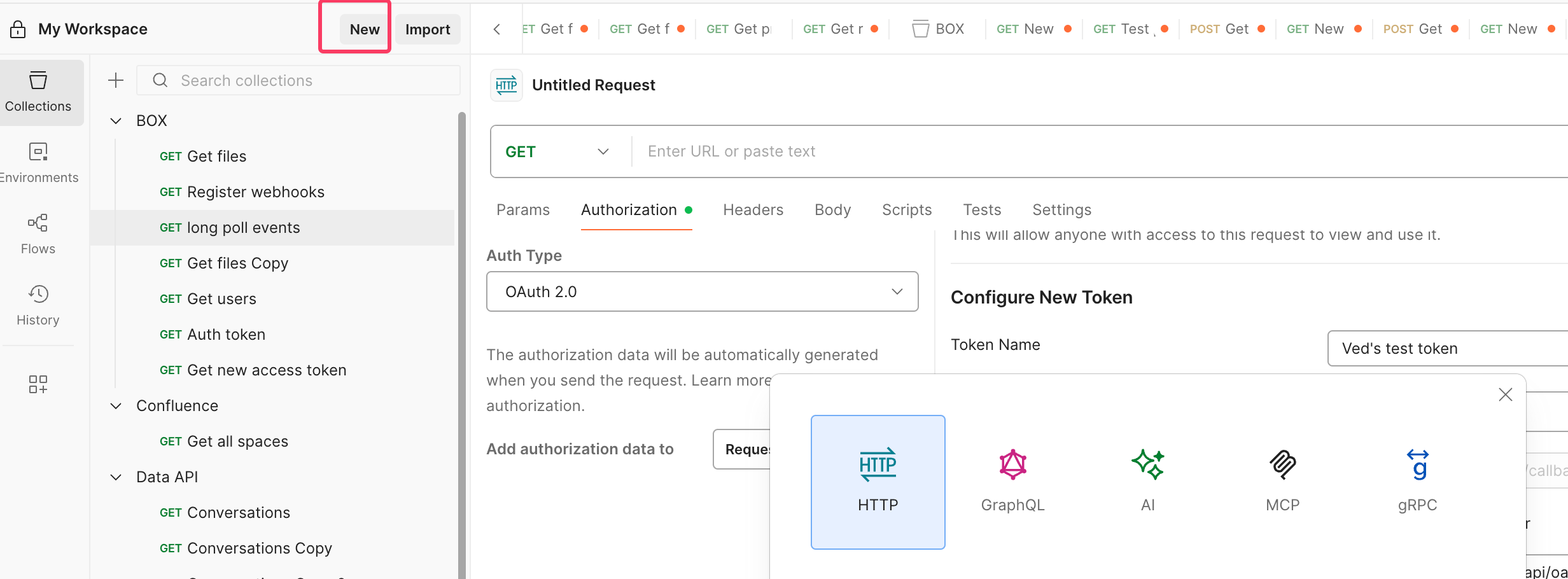Open the History sidebar panel
This screenshot has width=1568, height=579.
(x=38, y=306)
